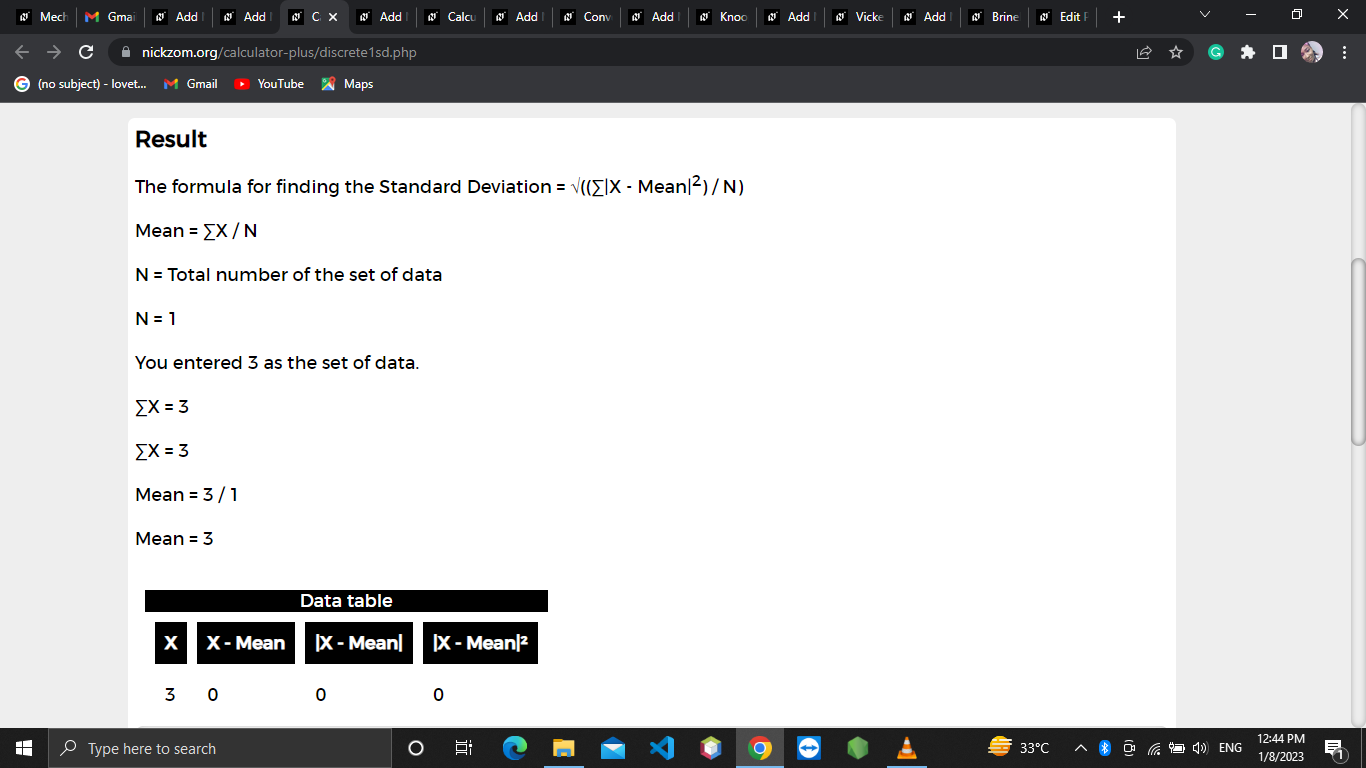Click the page vertical scrollbar thumb
Image resolution: width=1366 pixels, height=768 pixels.
tap(1358, 351)
